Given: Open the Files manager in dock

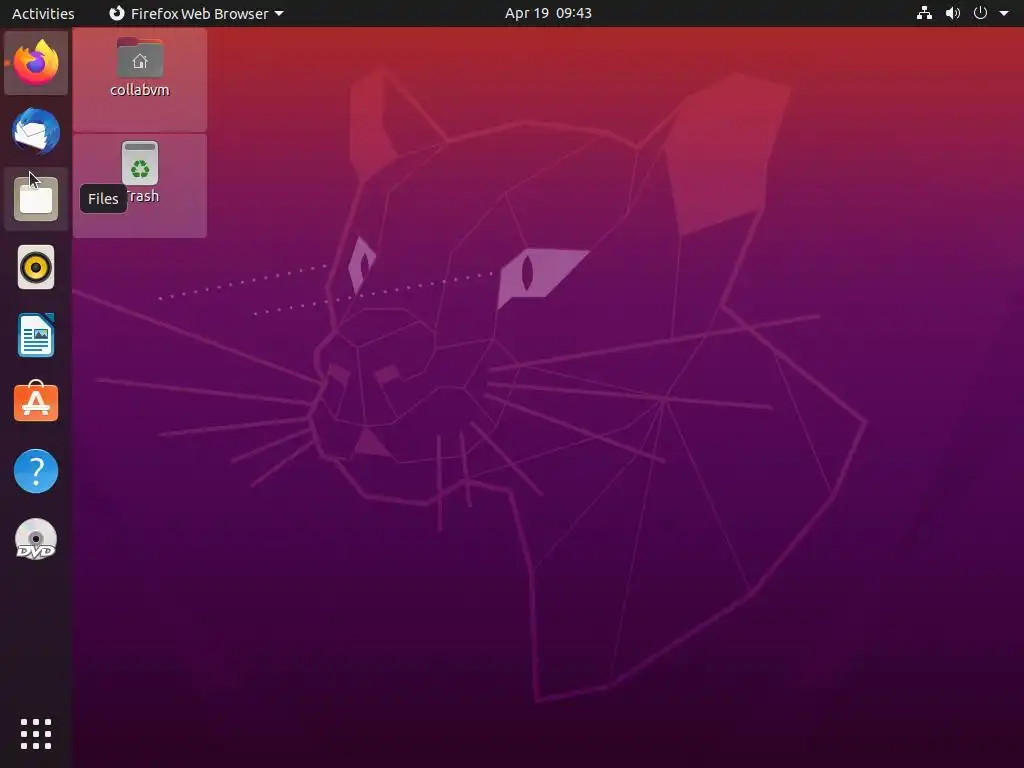Looking at the screenshot, I should tap(36, 199).
